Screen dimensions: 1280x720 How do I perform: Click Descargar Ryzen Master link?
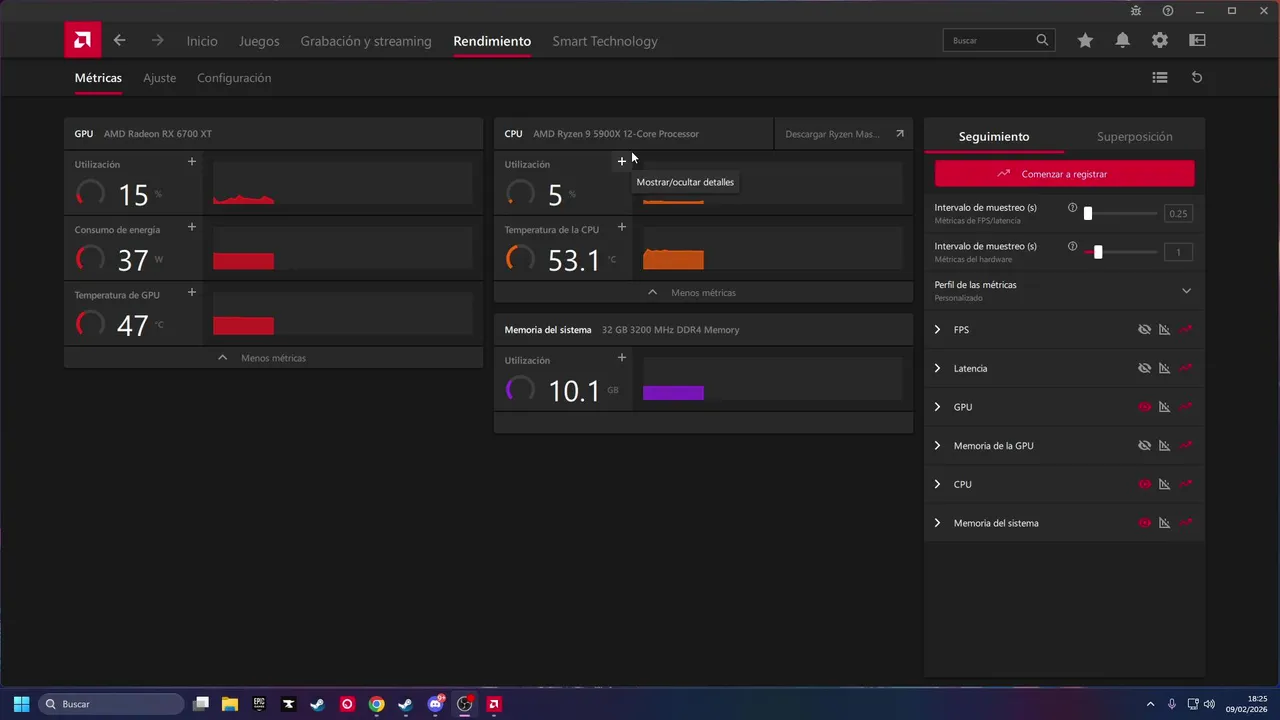[844, 134]
